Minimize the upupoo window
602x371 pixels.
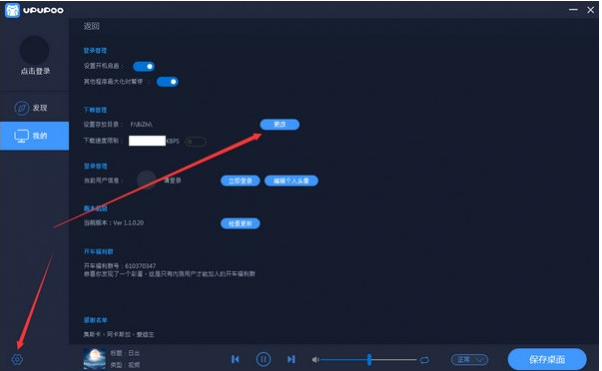click(573, 10)
